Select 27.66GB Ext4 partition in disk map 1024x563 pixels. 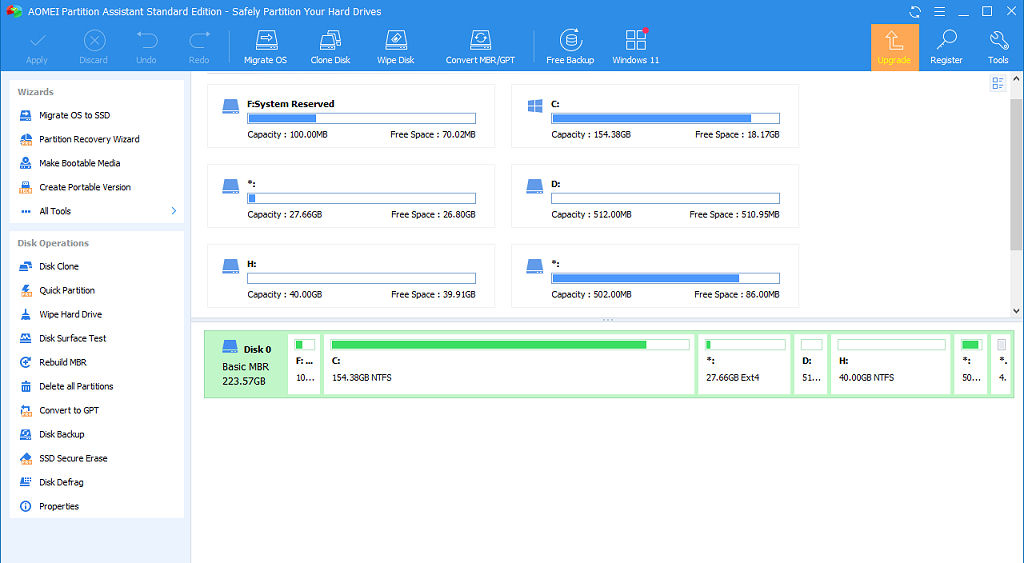[x=744, y=364]
